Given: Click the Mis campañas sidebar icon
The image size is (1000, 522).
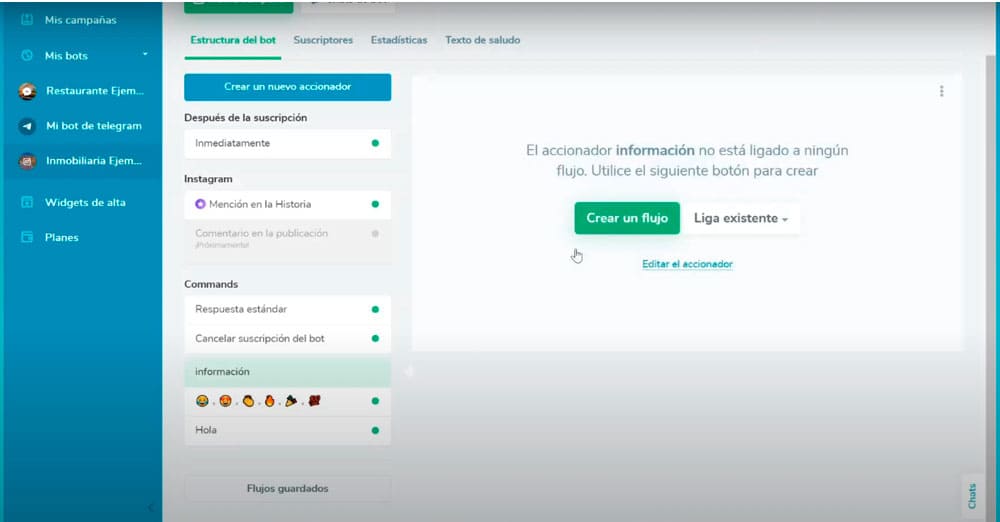Looking at the screenshot, I should pos(27,20).
